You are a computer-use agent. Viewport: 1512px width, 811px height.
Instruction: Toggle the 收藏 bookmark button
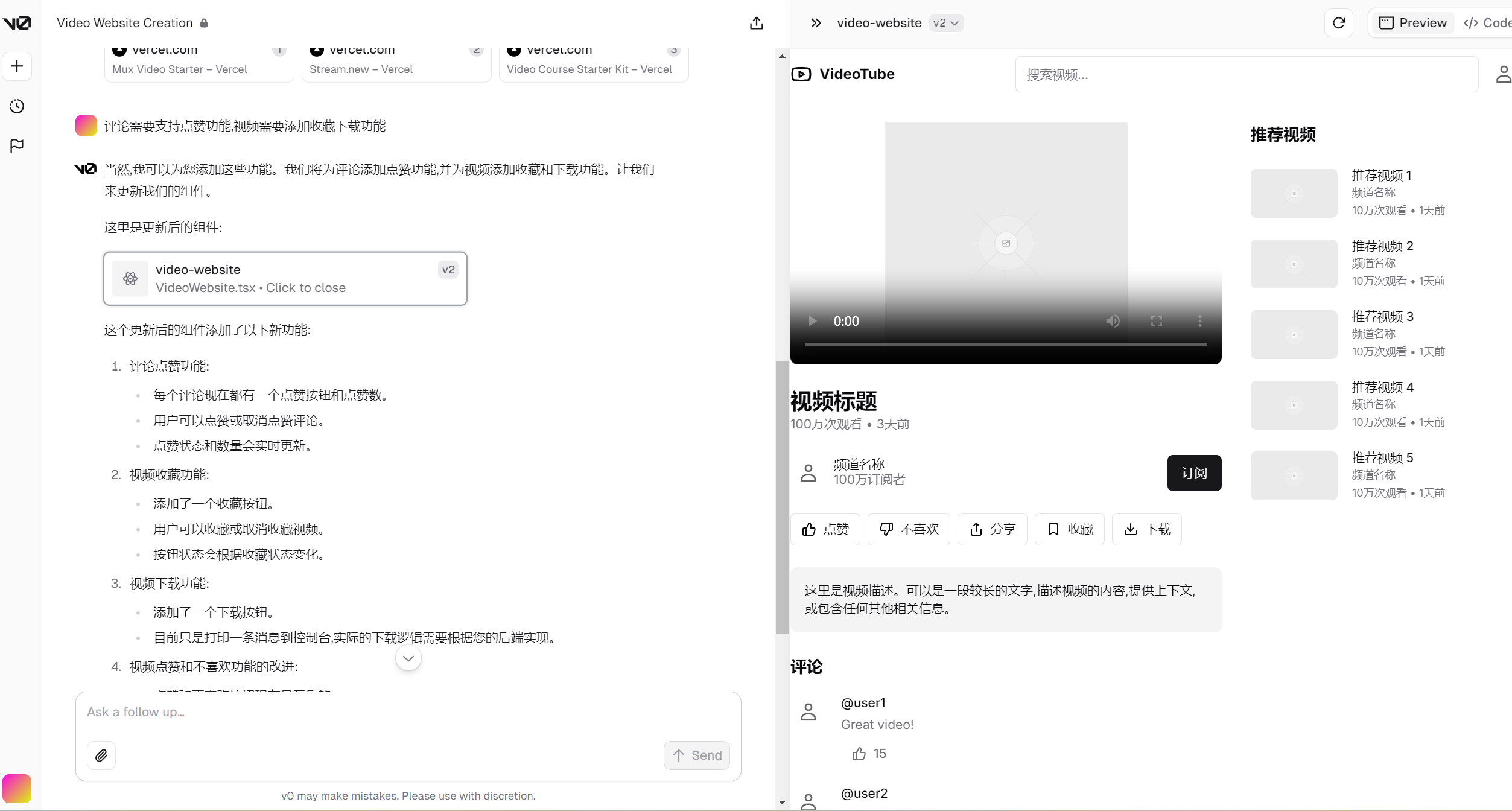[x=1070, y=529]
